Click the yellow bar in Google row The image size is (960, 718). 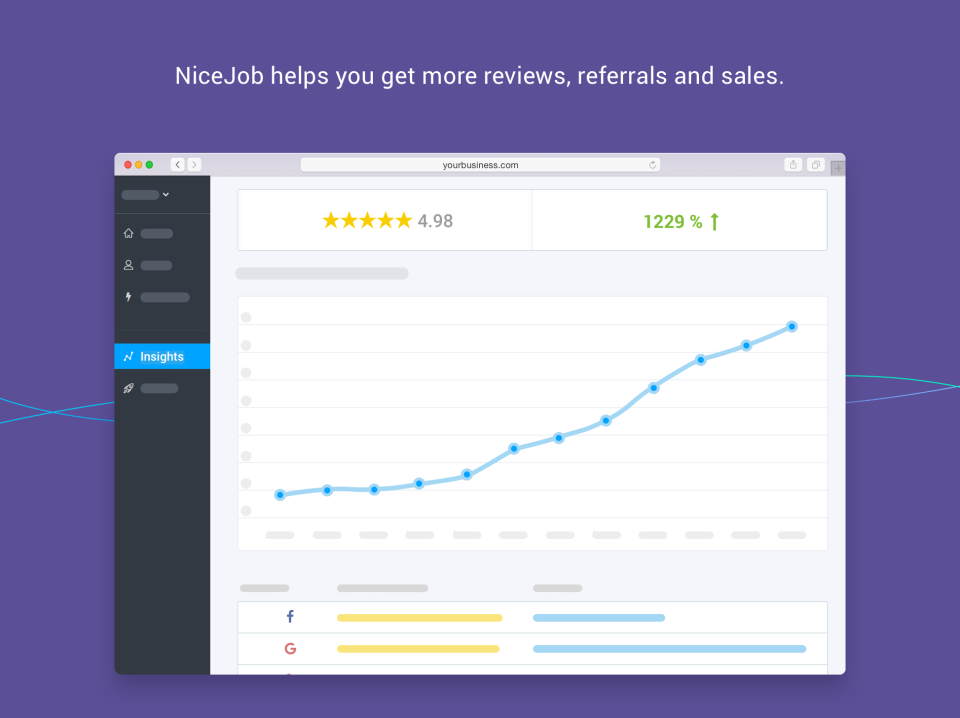pos(418,649)
